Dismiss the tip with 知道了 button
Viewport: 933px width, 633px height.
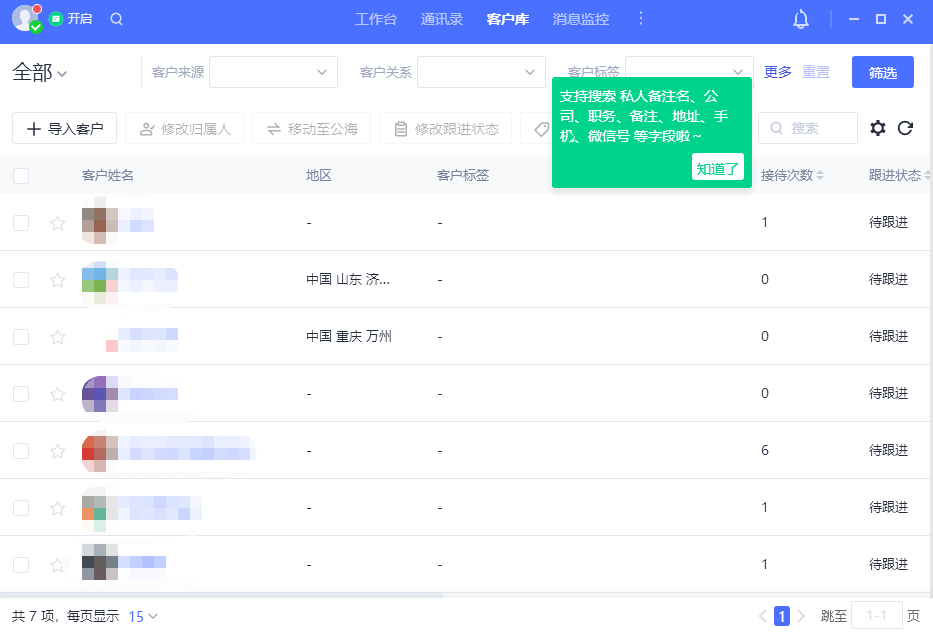(x=718, y=168)
